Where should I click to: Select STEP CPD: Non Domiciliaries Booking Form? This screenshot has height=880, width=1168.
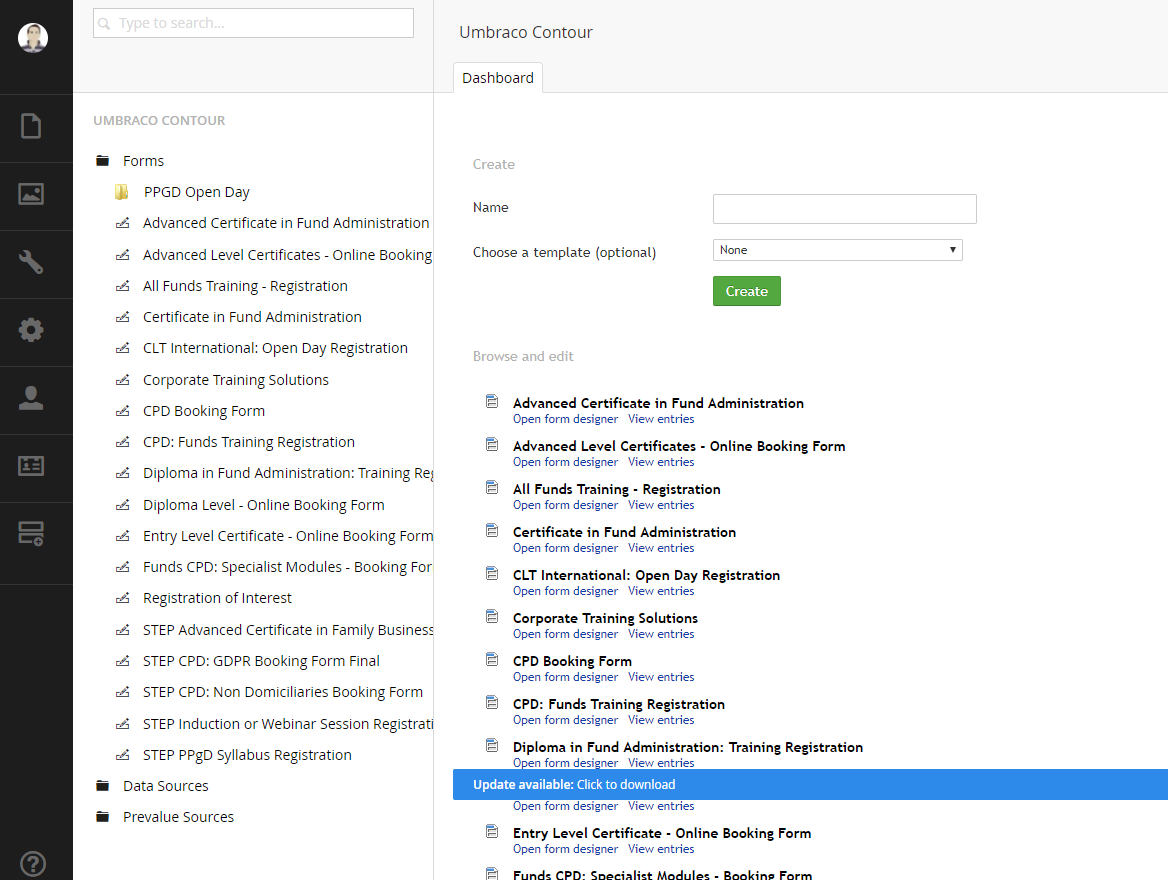(x=283, y=693)
